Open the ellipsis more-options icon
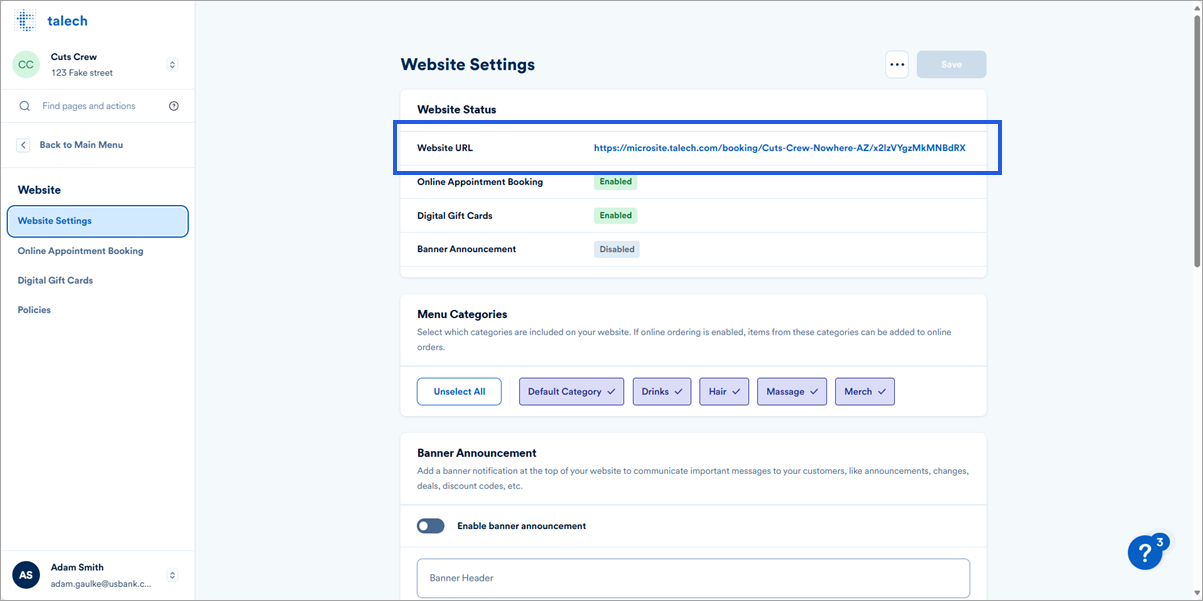1203x601 pixels. click(897, 63)
